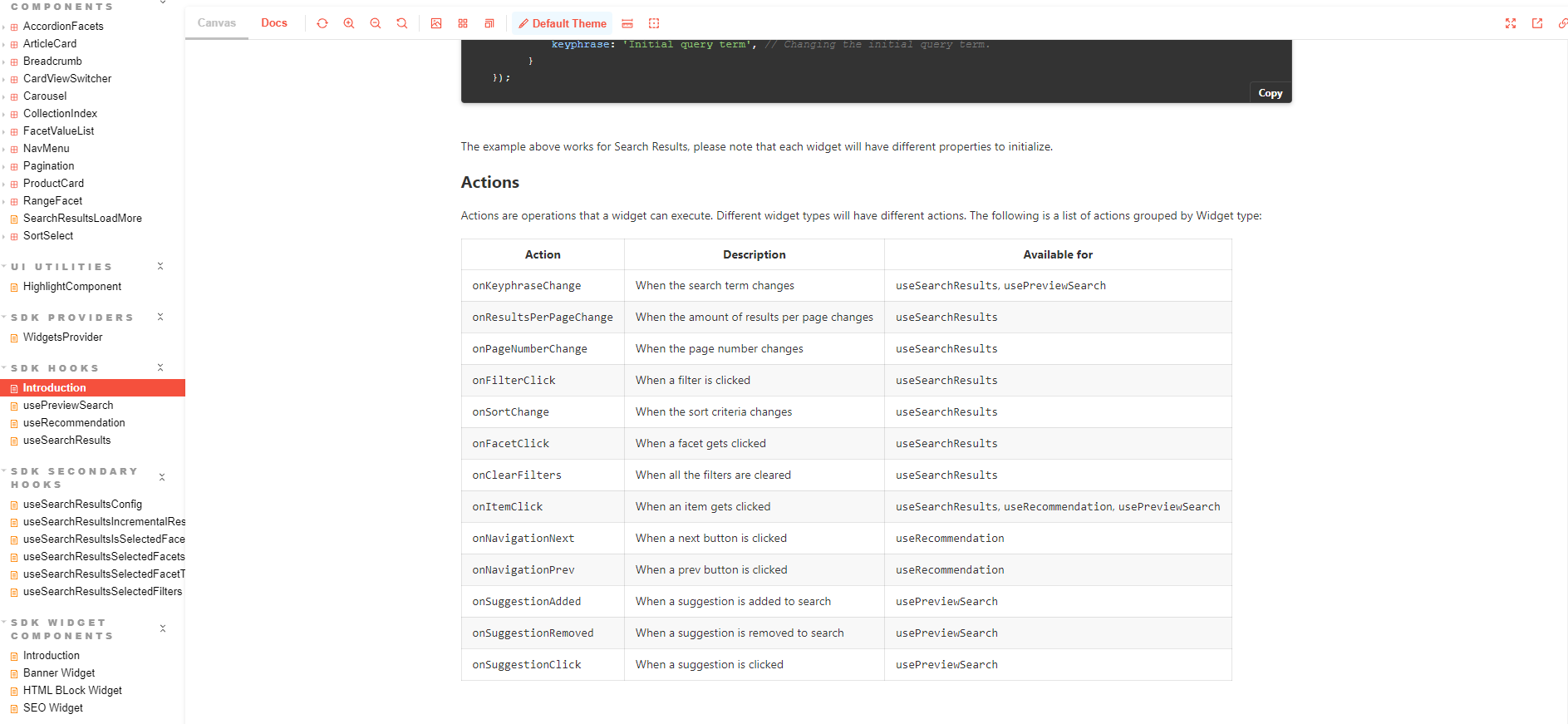Click the SortSelect component grid icon

14,236
